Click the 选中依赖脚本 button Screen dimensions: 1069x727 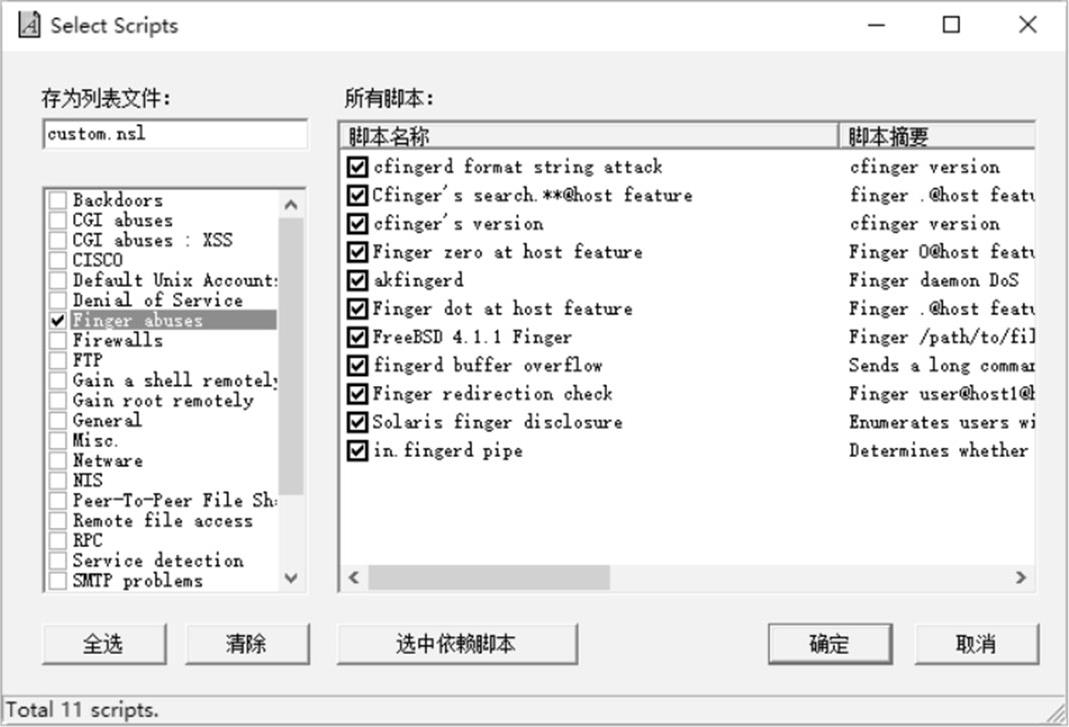click(457, 644)
